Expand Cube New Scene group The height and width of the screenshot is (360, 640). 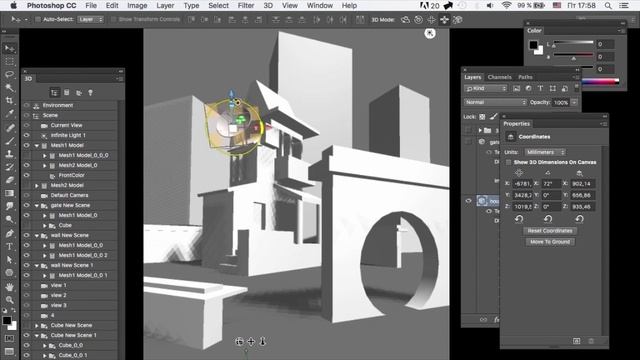pos(37,325)
